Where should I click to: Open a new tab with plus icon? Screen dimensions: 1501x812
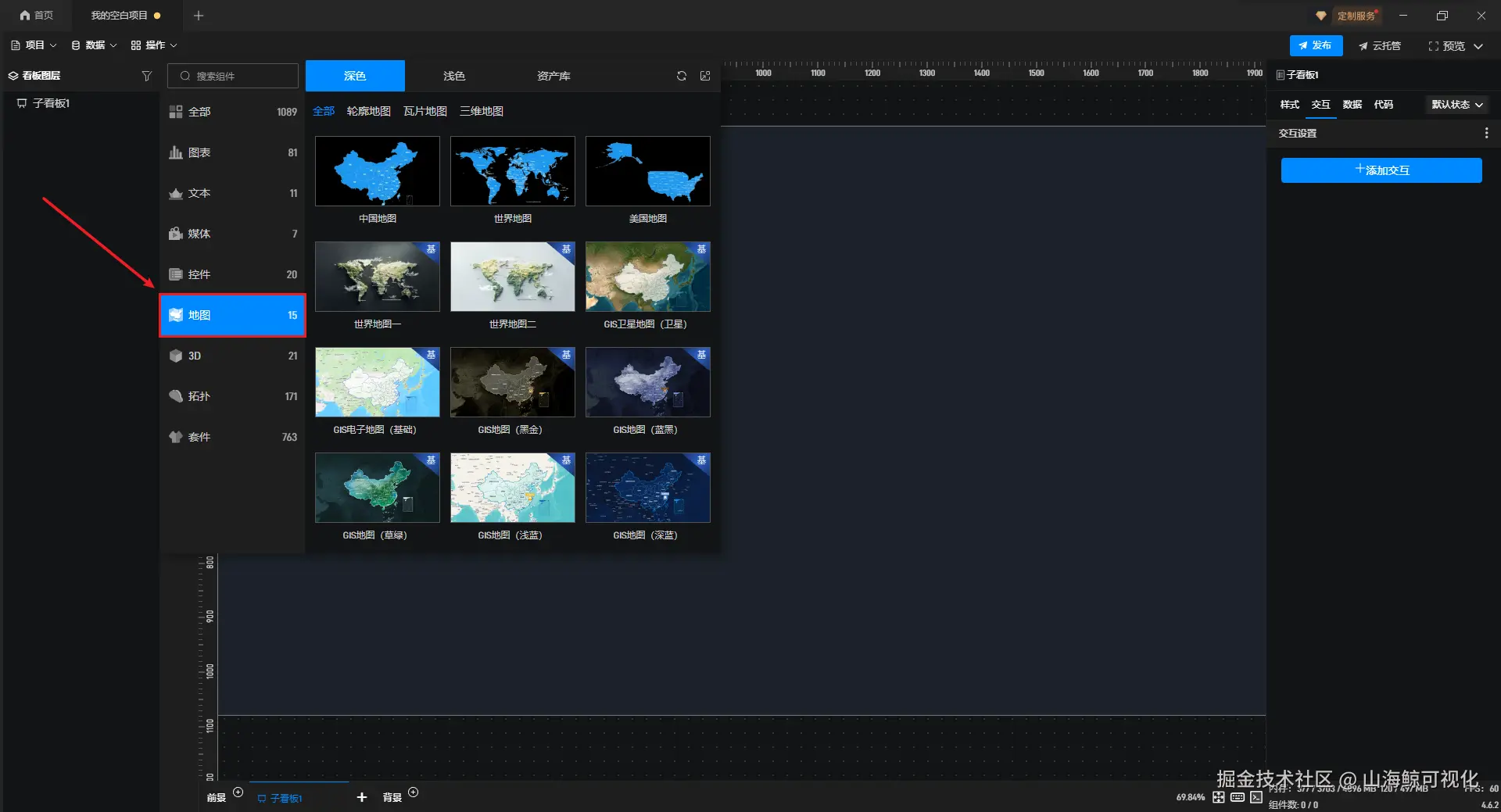click(x=199, y=16)
